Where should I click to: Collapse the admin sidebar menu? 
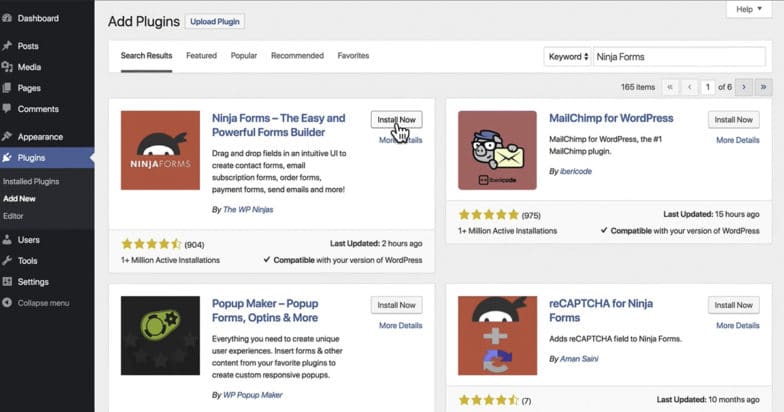point(8,303)
